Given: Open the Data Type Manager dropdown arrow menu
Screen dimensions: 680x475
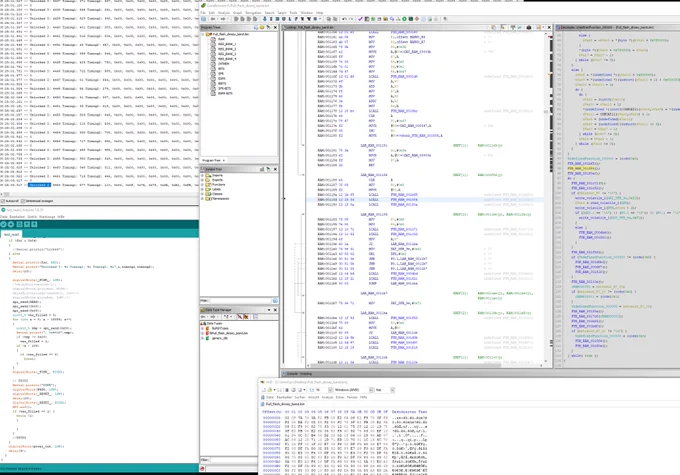Looking at the screenshot, I should (269, 310).
